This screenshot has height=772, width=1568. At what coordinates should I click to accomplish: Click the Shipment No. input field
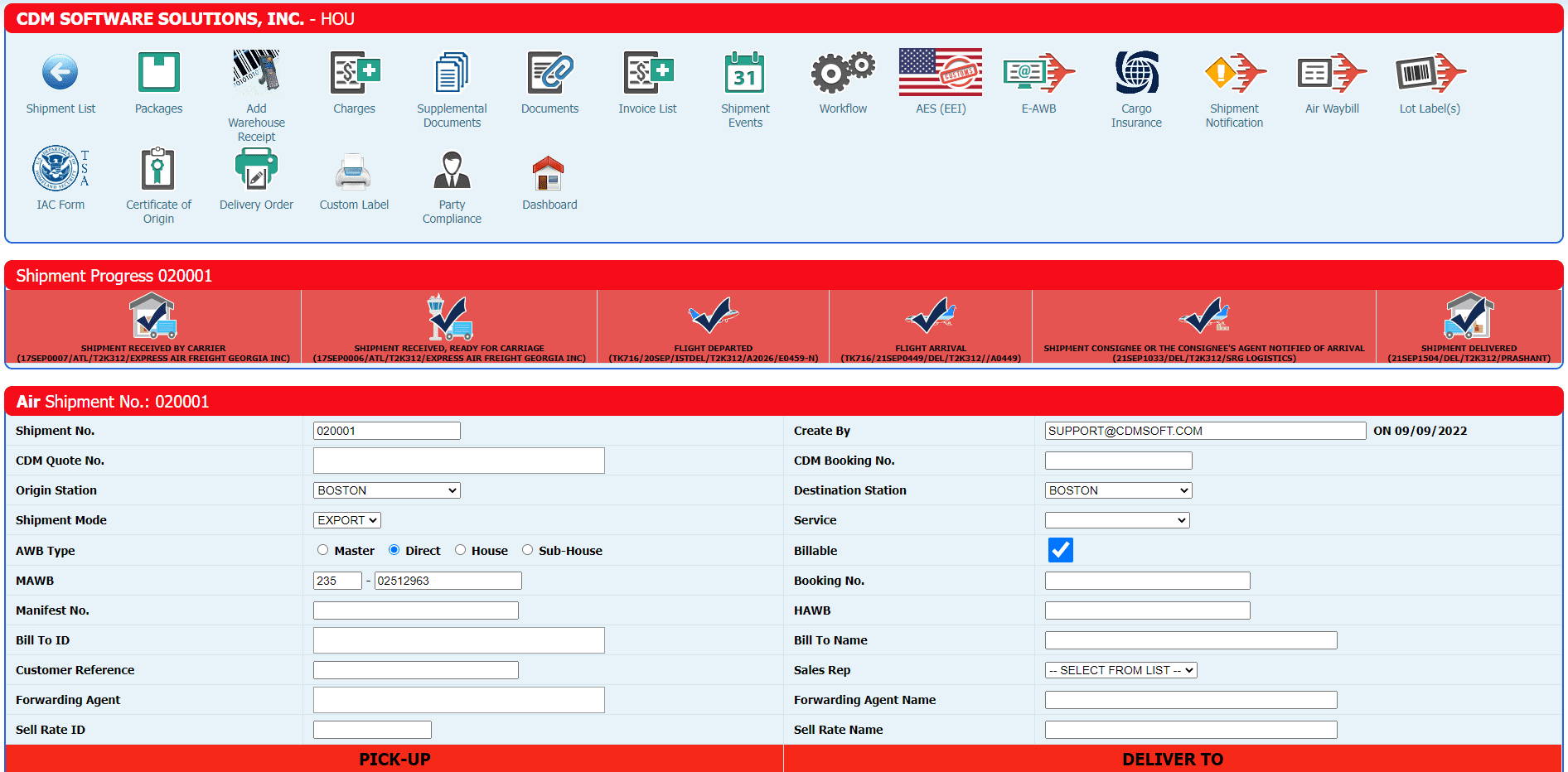(387, 431)
